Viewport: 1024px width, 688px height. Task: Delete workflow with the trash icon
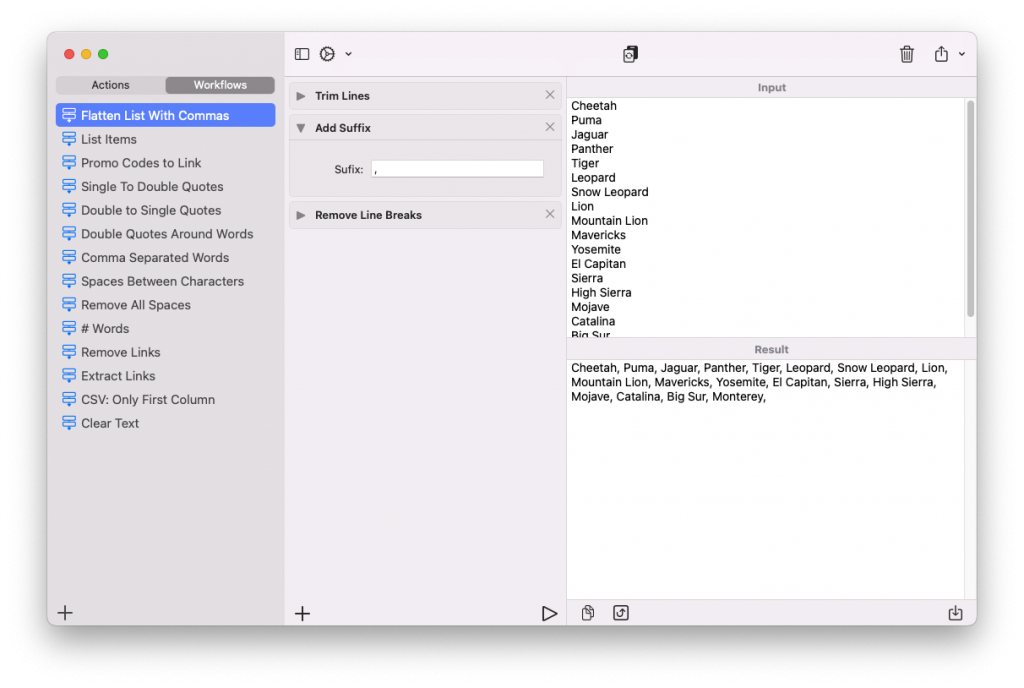pos(906,54)
